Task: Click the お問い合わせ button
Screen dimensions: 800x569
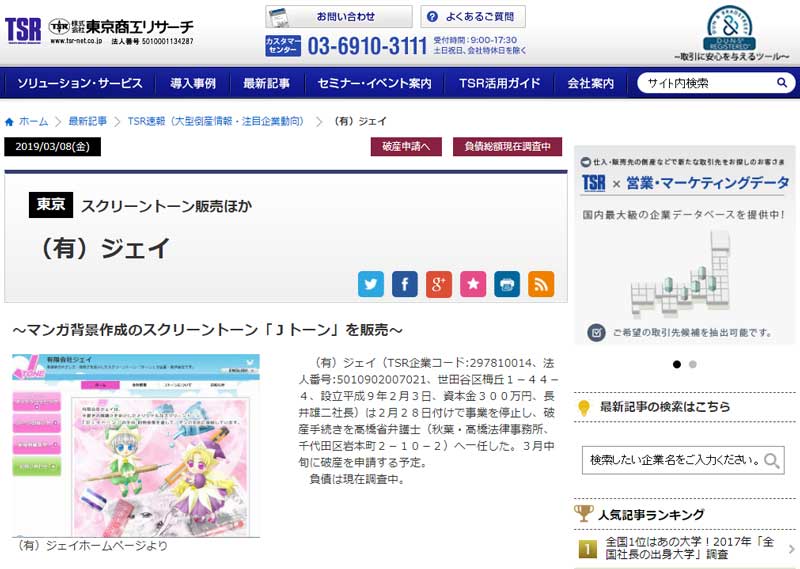Action: (x=338, y=17)
